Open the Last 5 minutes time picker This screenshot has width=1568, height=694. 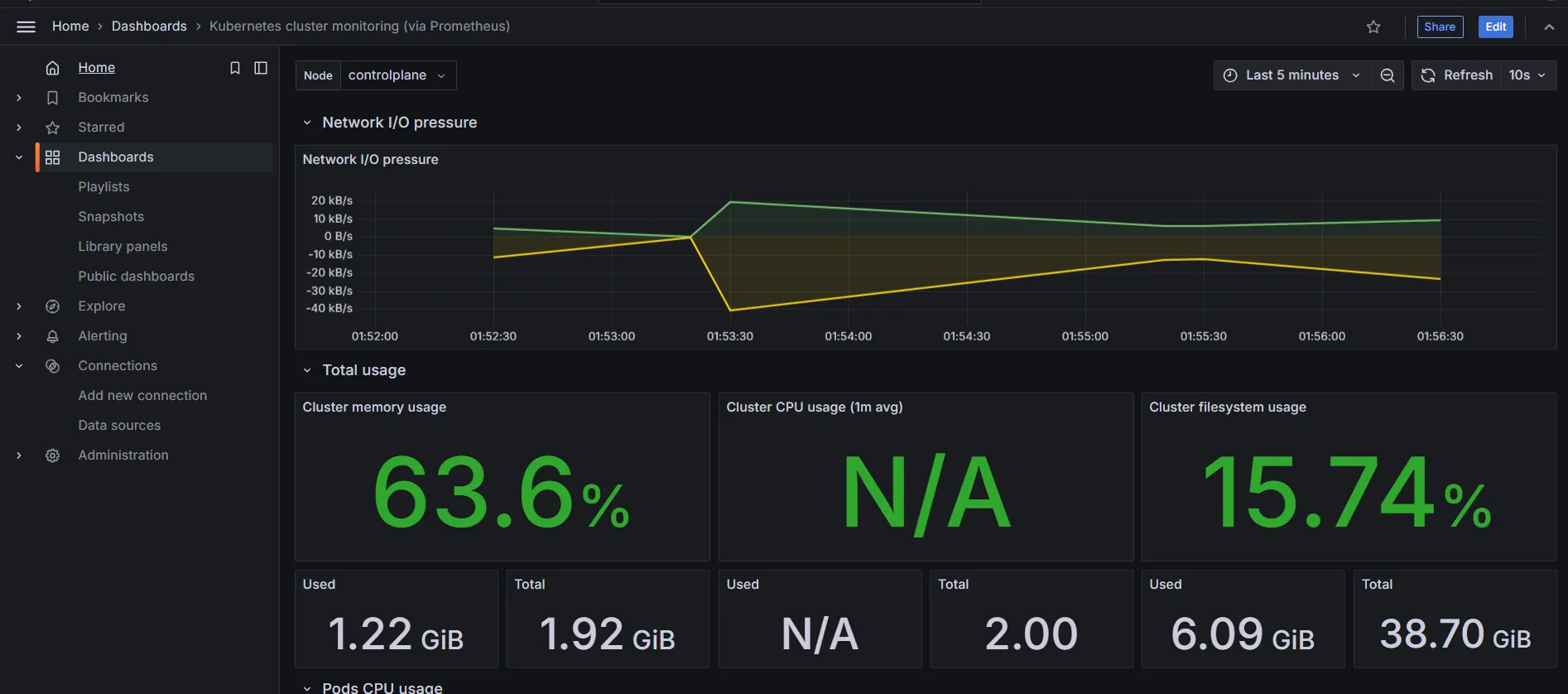click(x=1291, y=75)
